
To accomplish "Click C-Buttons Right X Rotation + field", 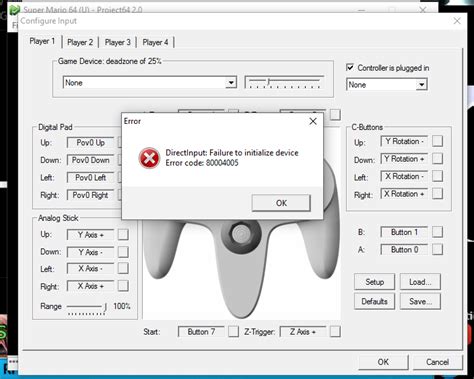I will (404, 194).
